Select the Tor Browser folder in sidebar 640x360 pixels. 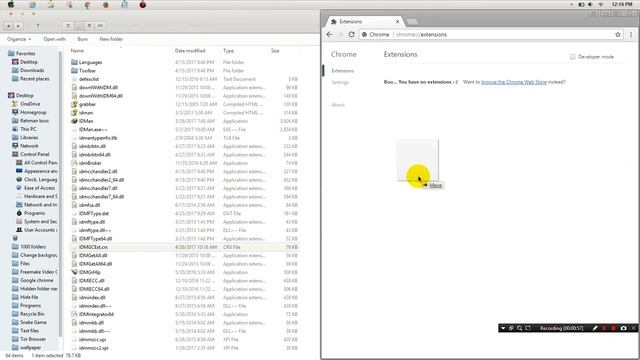tap(33, 339)
